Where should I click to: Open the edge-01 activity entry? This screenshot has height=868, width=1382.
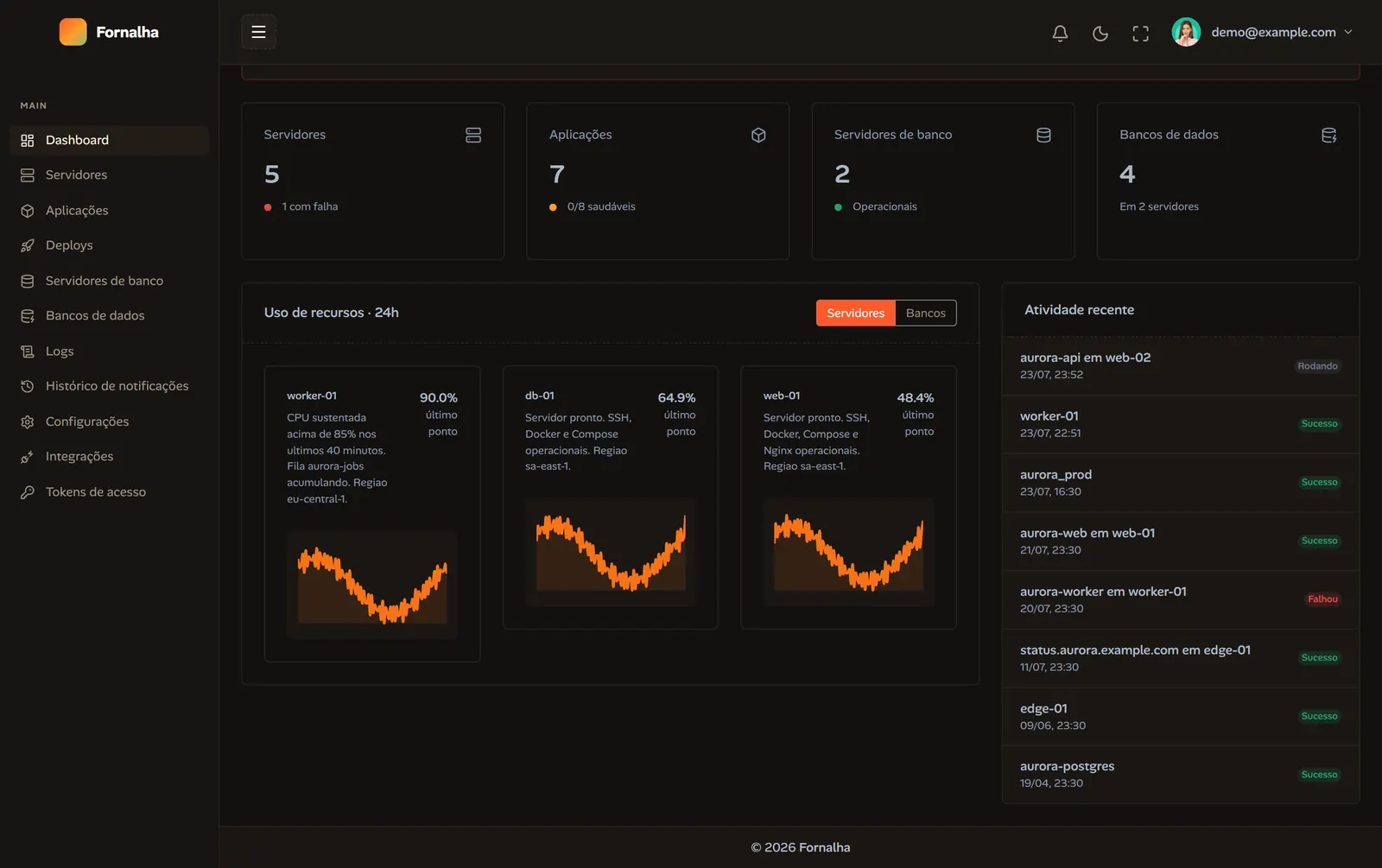[1181, 717]
